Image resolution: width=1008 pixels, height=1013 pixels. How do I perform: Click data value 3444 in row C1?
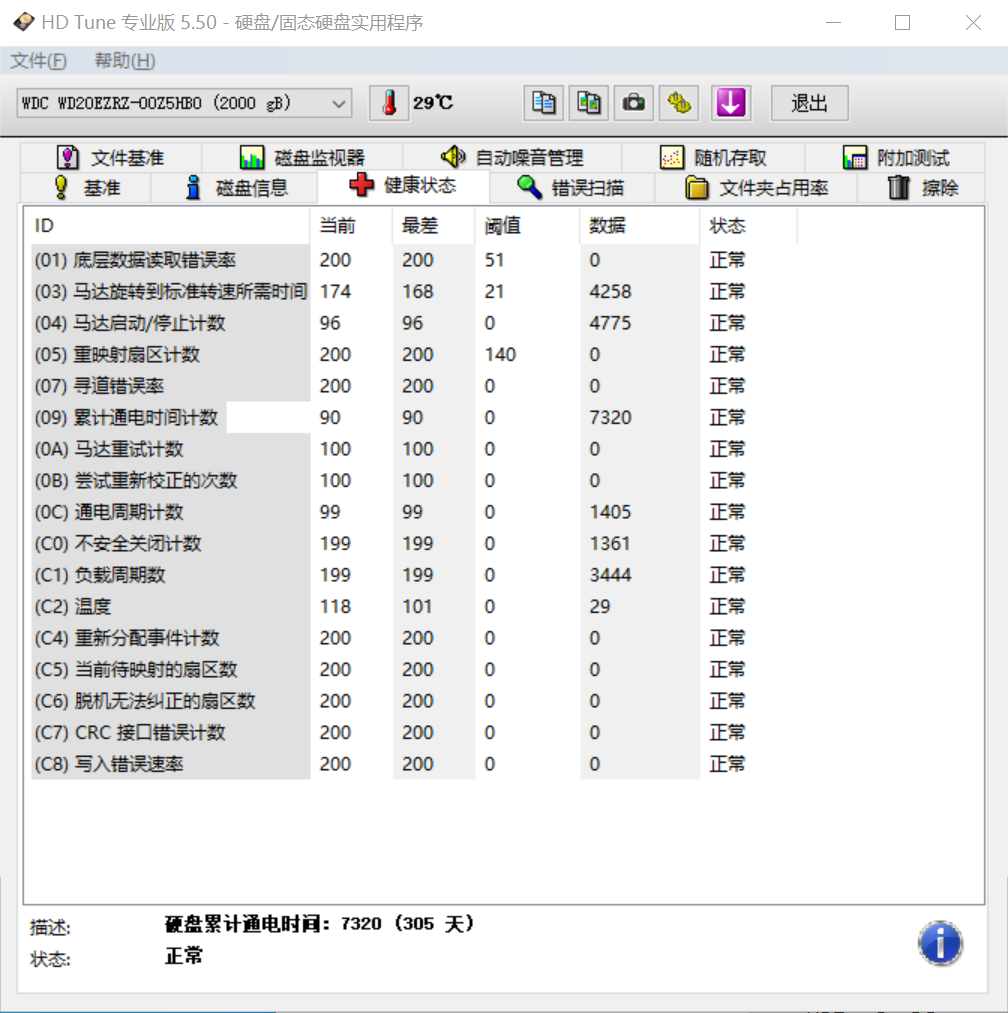click(x=610, y=575)
